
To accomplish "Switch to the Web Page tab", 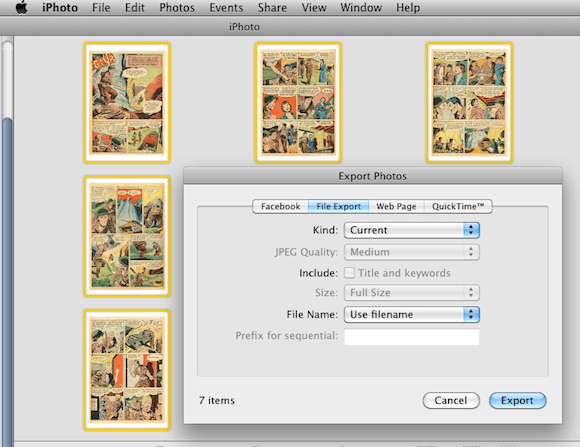I will [396, 206].
